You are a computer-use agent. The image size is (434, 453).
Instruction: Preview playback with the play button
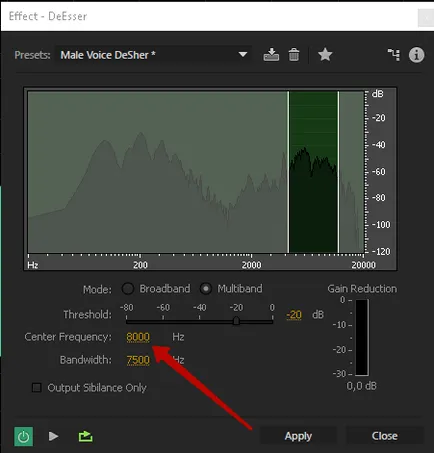coord(53,436)
